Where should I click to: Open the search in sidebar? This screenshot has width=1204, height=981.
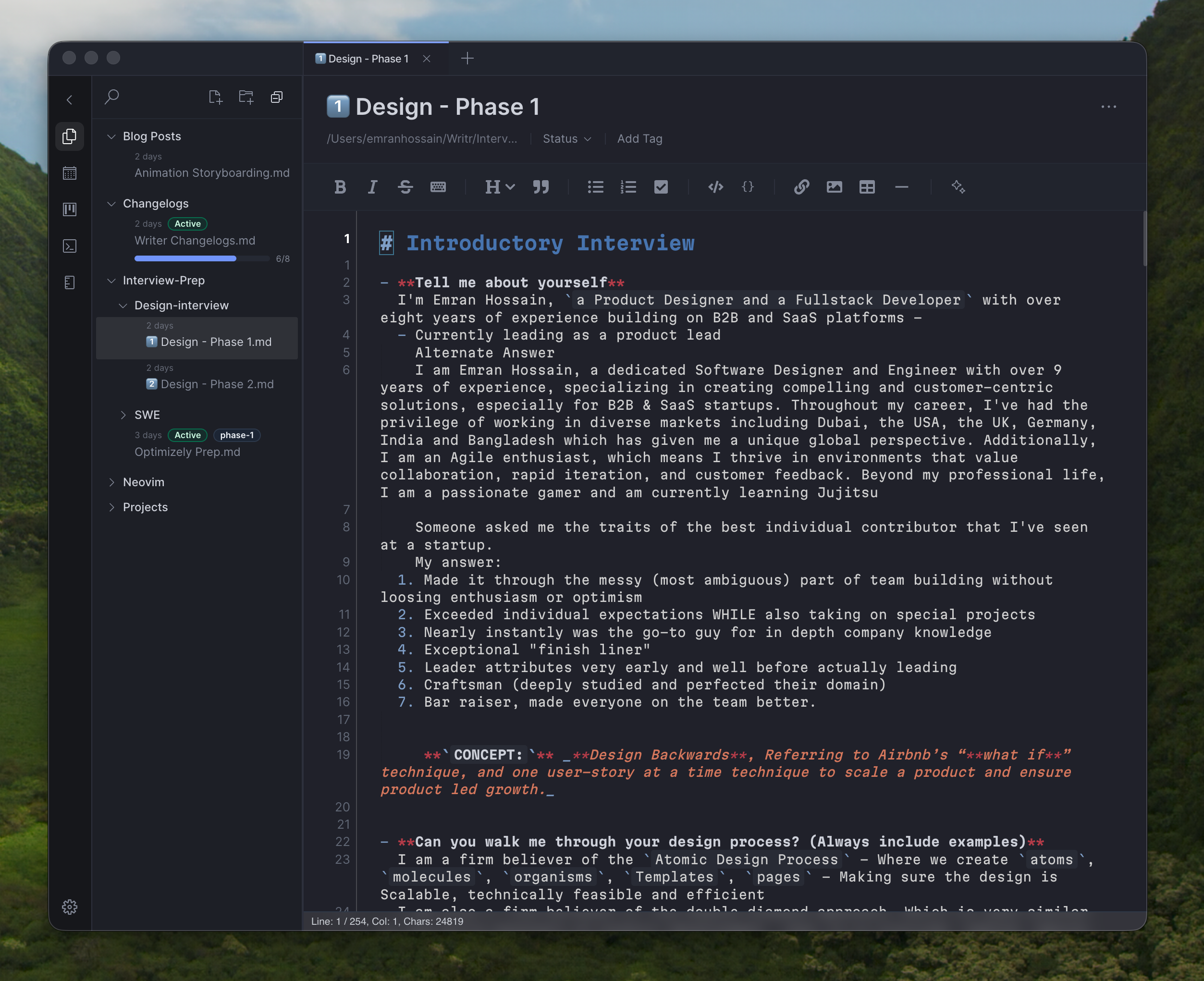click(x=112, y=97)
